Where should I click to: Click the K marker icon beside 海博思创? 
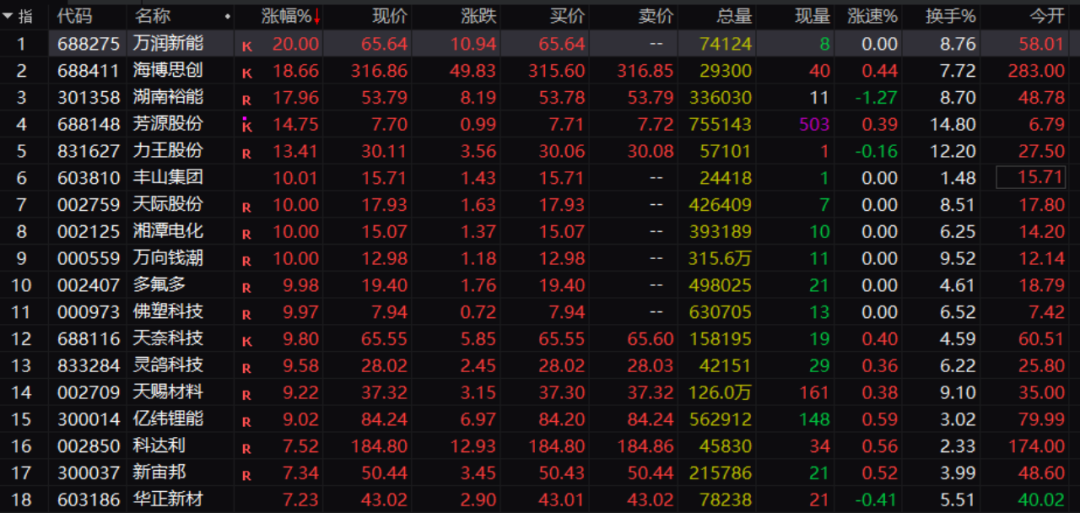pos(246,72)
